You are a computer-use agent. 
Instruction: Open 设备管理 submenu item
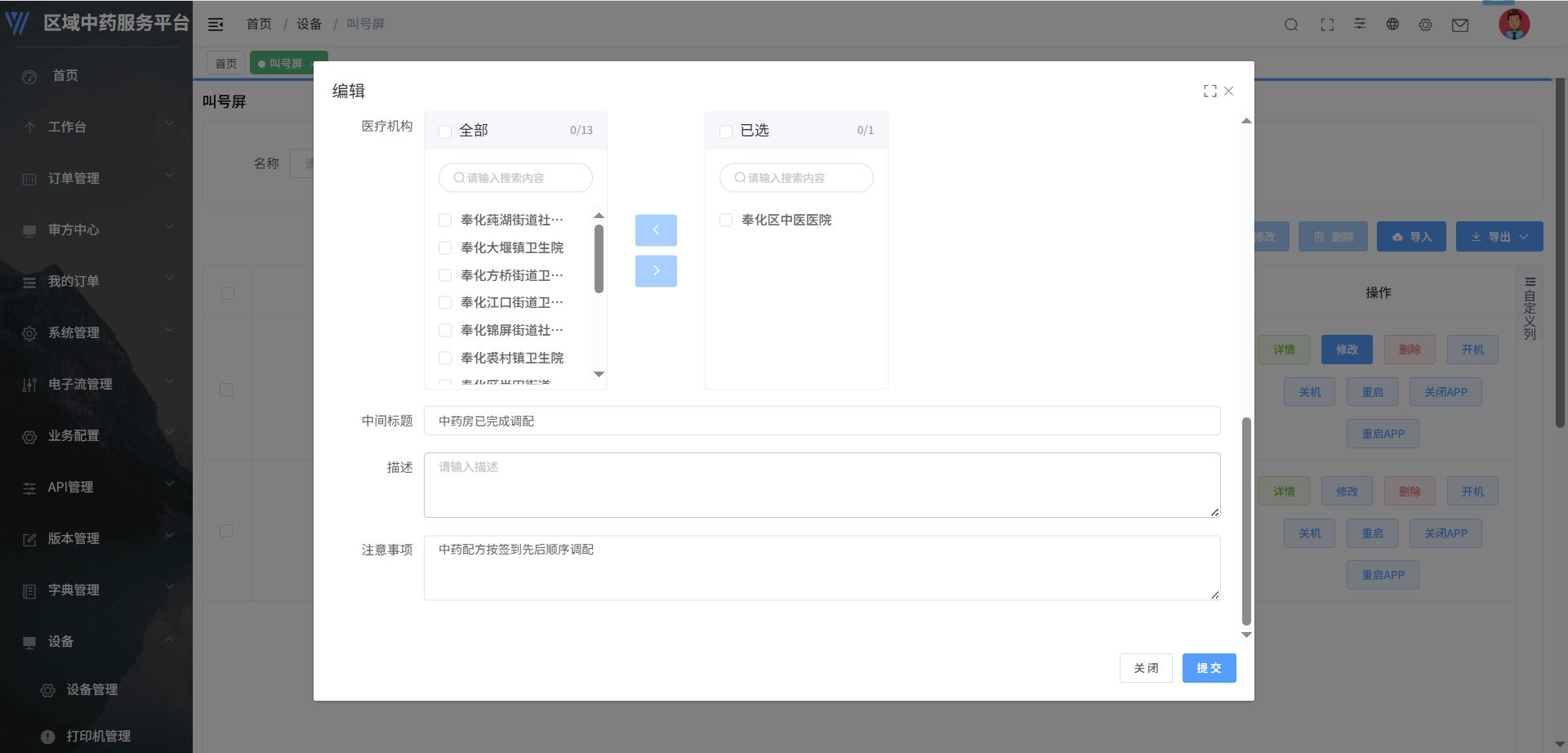(x=96, y=690)
